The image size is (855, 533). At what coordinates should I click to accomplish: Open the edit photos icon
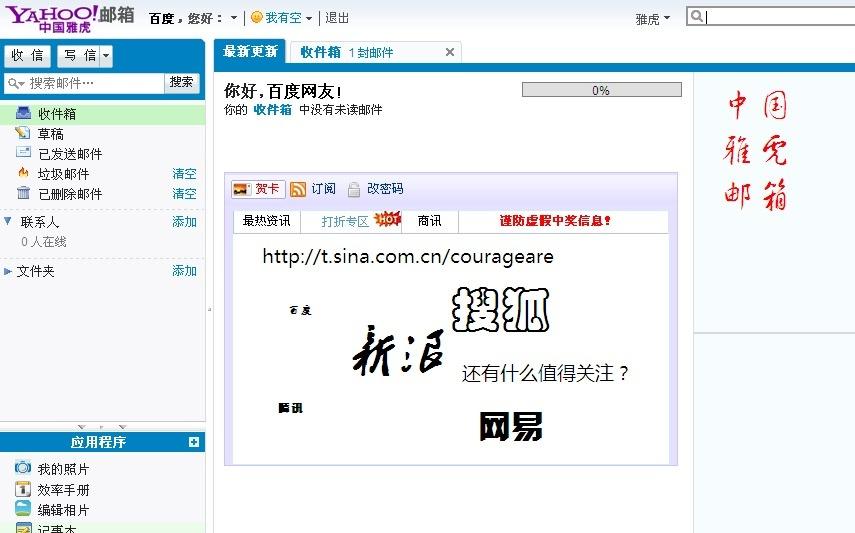click(x=23, y=508)
